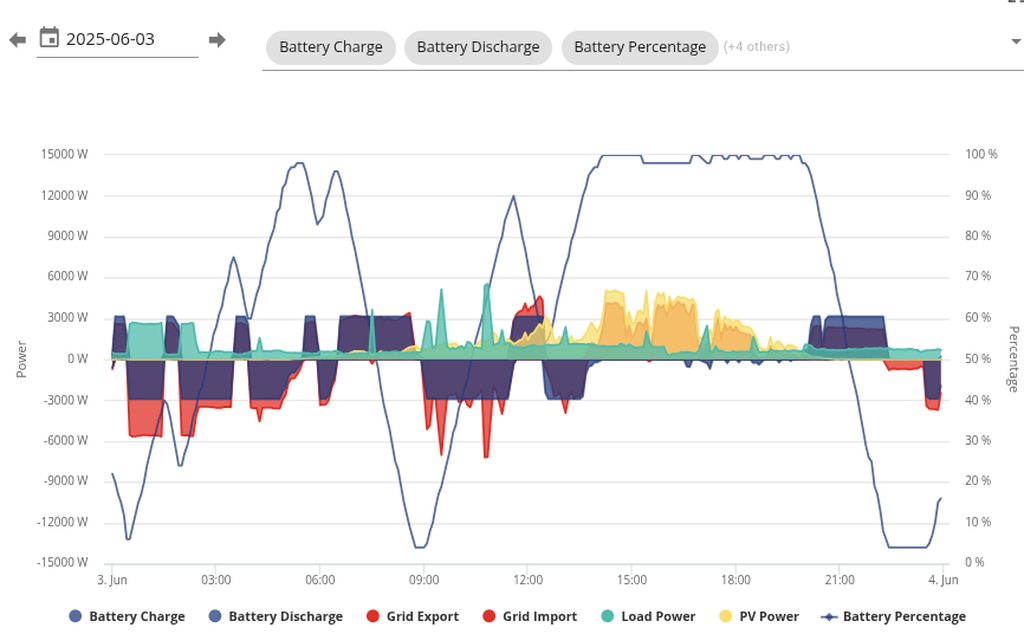
Task: Click the 100 % label on percentage axis
Action: 979,155
